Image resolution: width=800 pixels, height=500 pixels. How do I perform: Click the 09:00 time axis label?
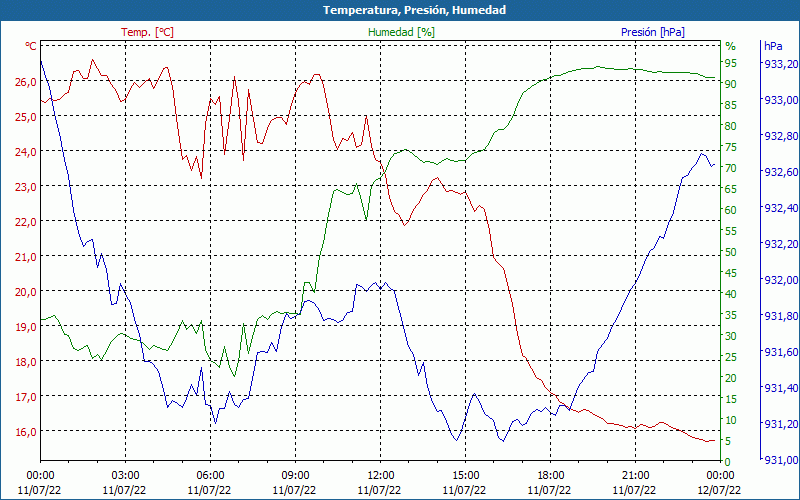point(295,476)
